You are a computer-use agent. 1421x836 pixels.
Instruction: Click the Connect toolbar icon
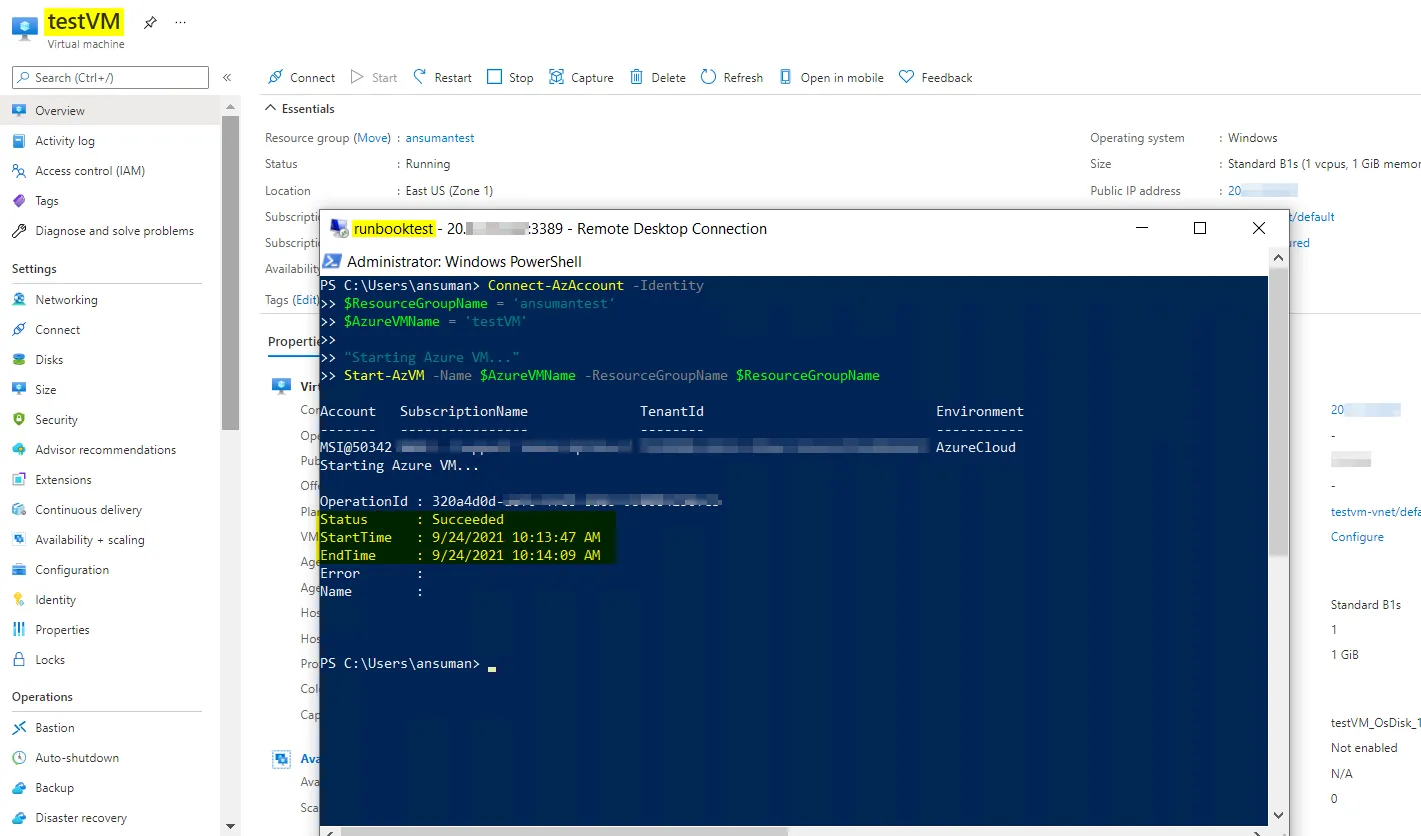276,78
